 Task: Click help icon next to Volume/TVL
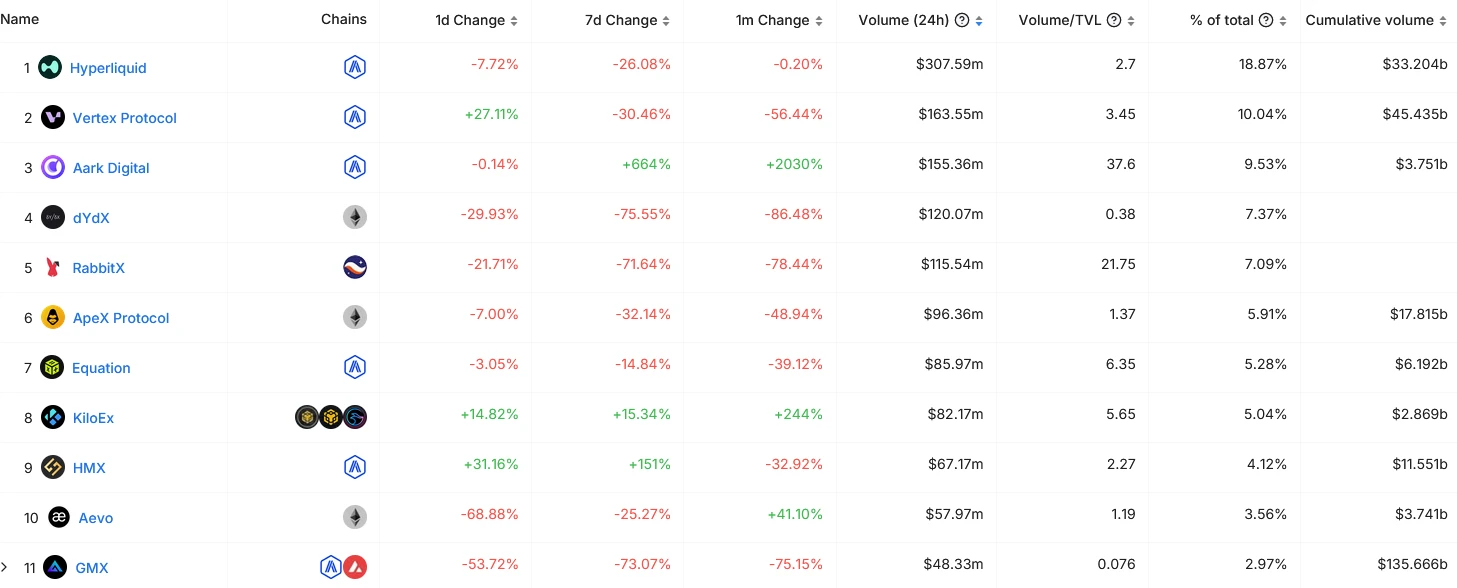click(x=1113, y=20)
